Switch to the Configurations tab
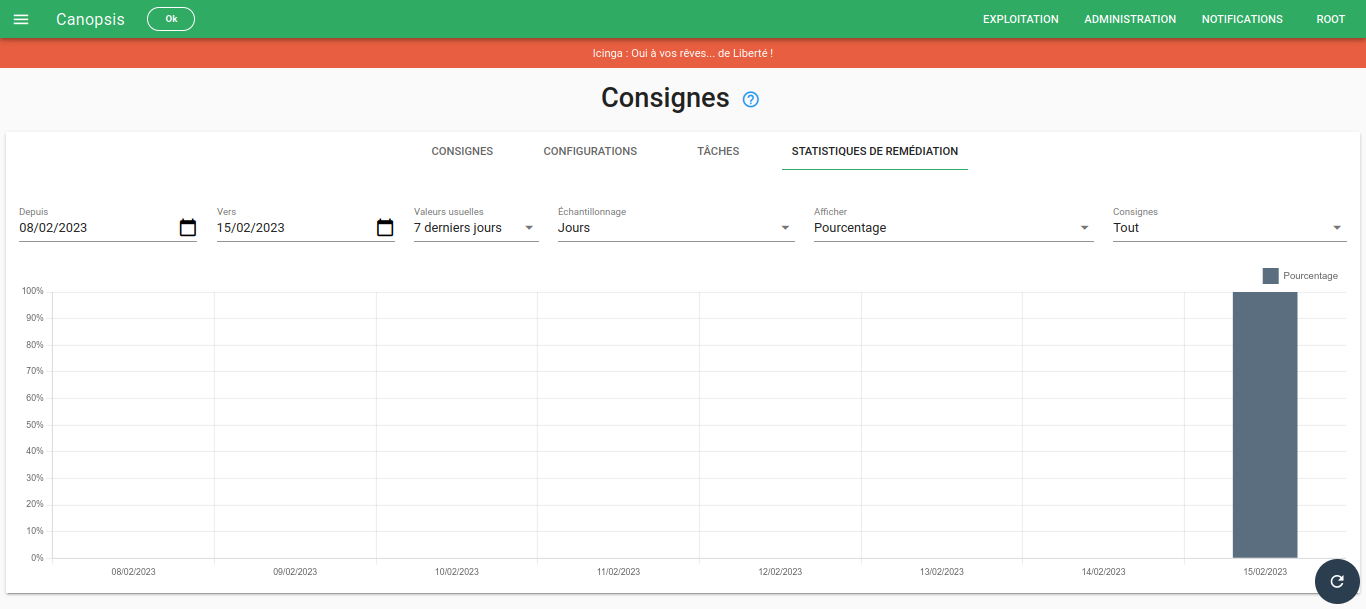Viewport: 1366px width, 609px height. point(590,151)
